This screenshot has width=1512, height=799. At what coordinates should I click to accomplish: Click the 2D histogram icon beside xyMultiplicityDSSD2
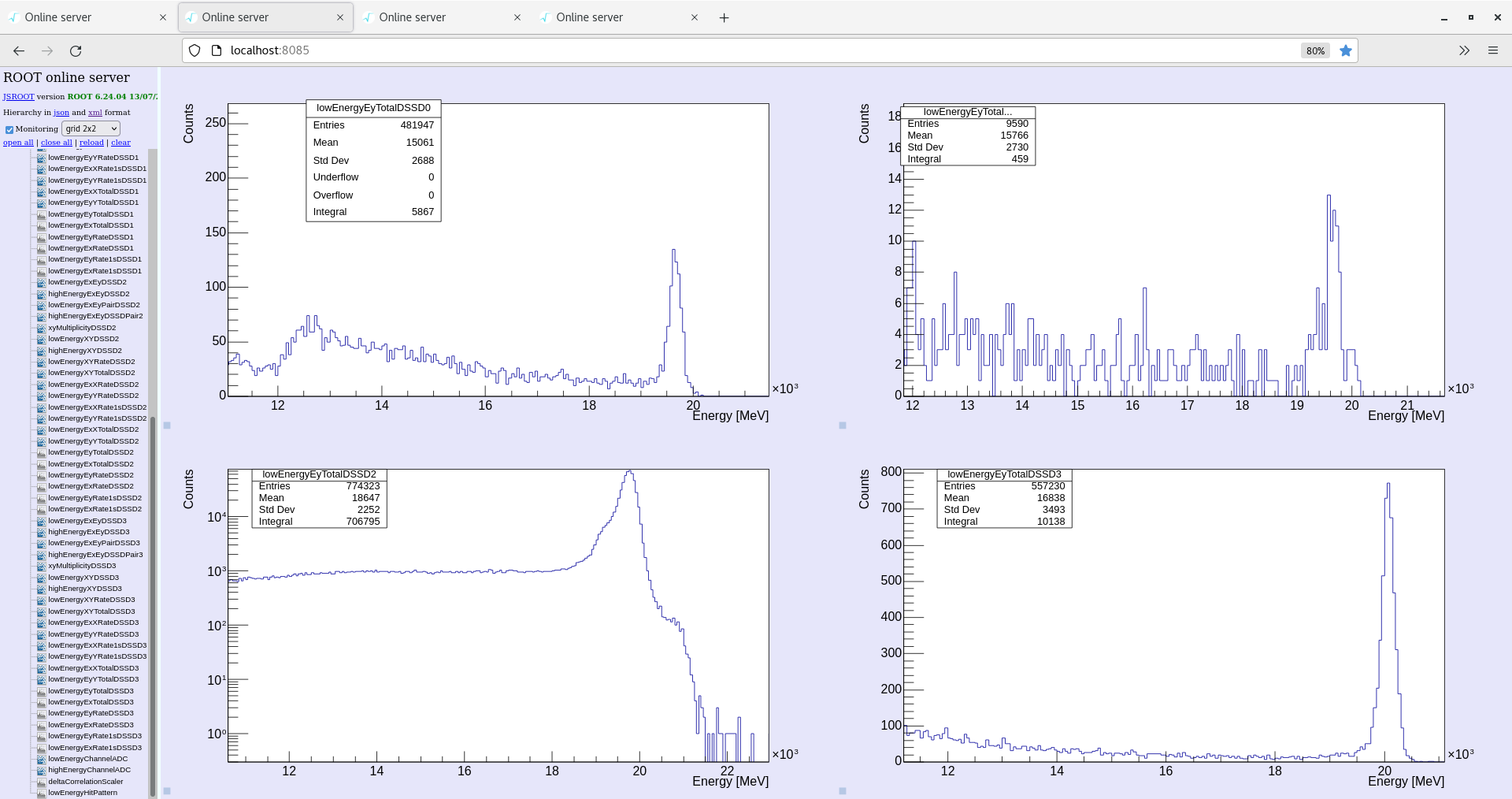tap(42, 328)
